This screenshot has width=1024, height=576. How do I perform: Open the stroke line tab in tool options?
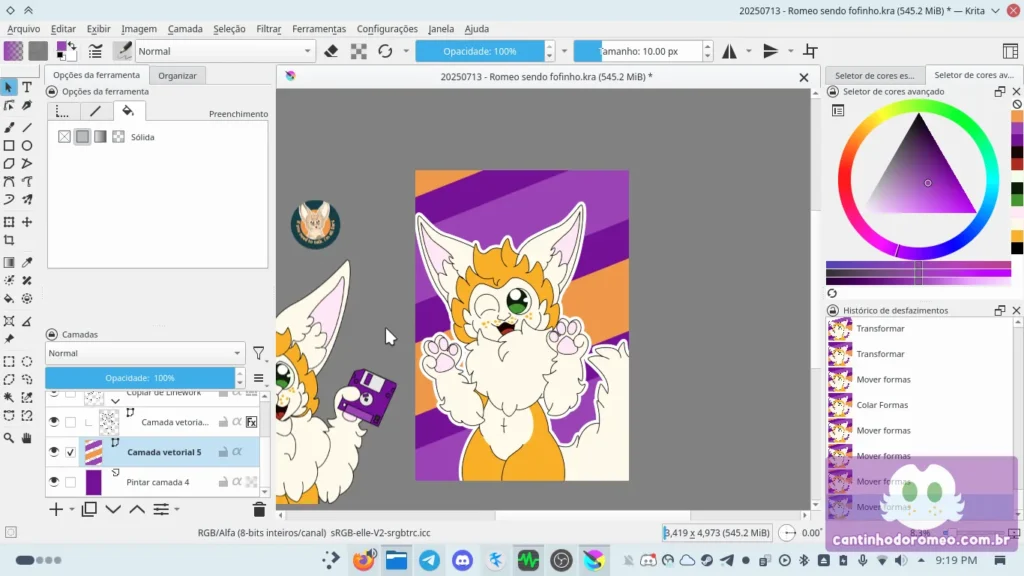coord(95,111)
